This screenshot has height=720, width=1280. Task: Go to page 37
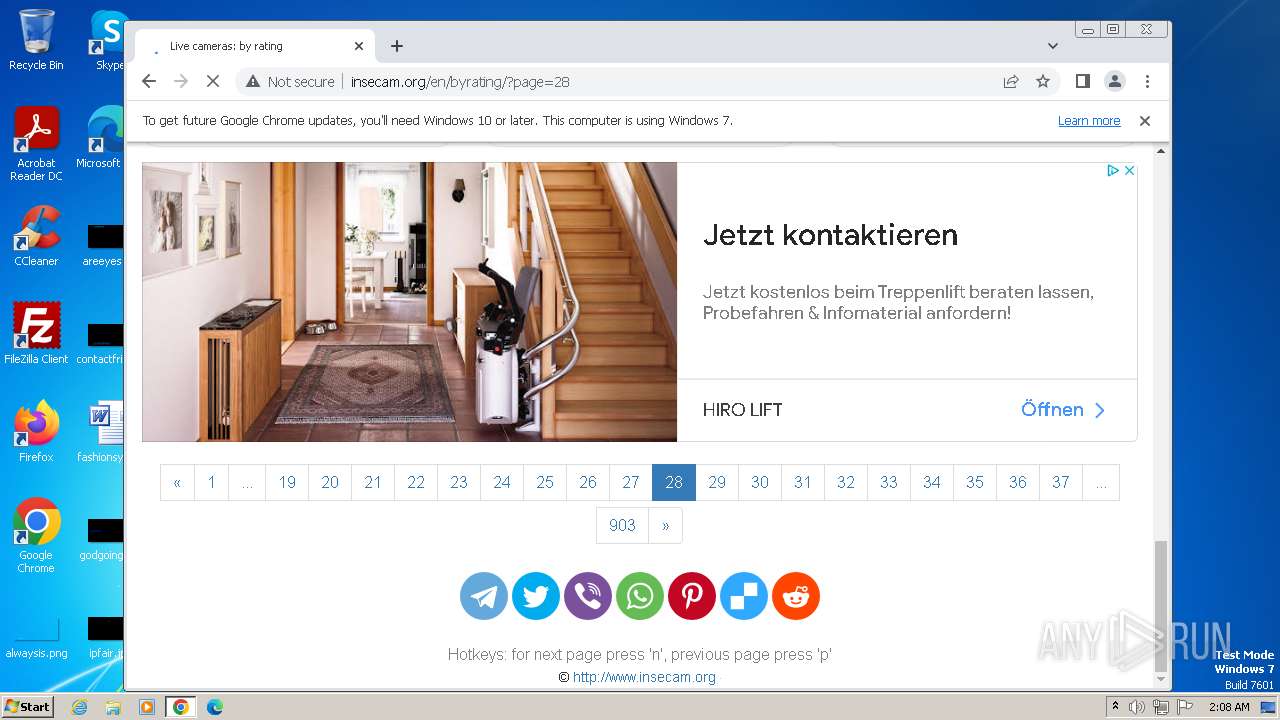[x=1061, y=482]
